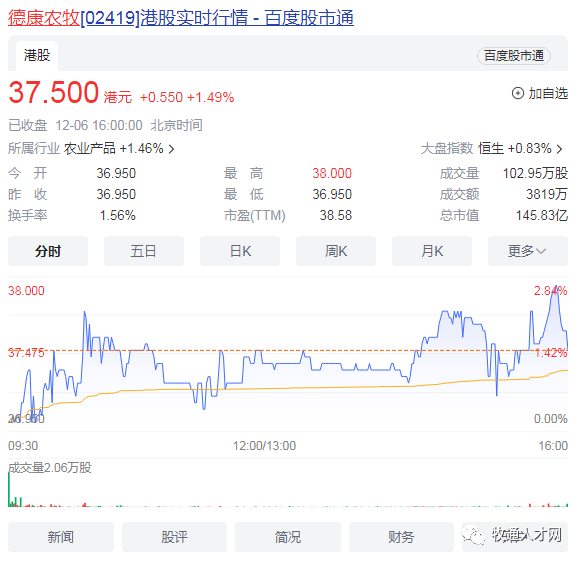Image resolution: width=580 pixels, height=561 pixels.
Task: Switch to the 分时 chart tab
Action: pos(48,251)
